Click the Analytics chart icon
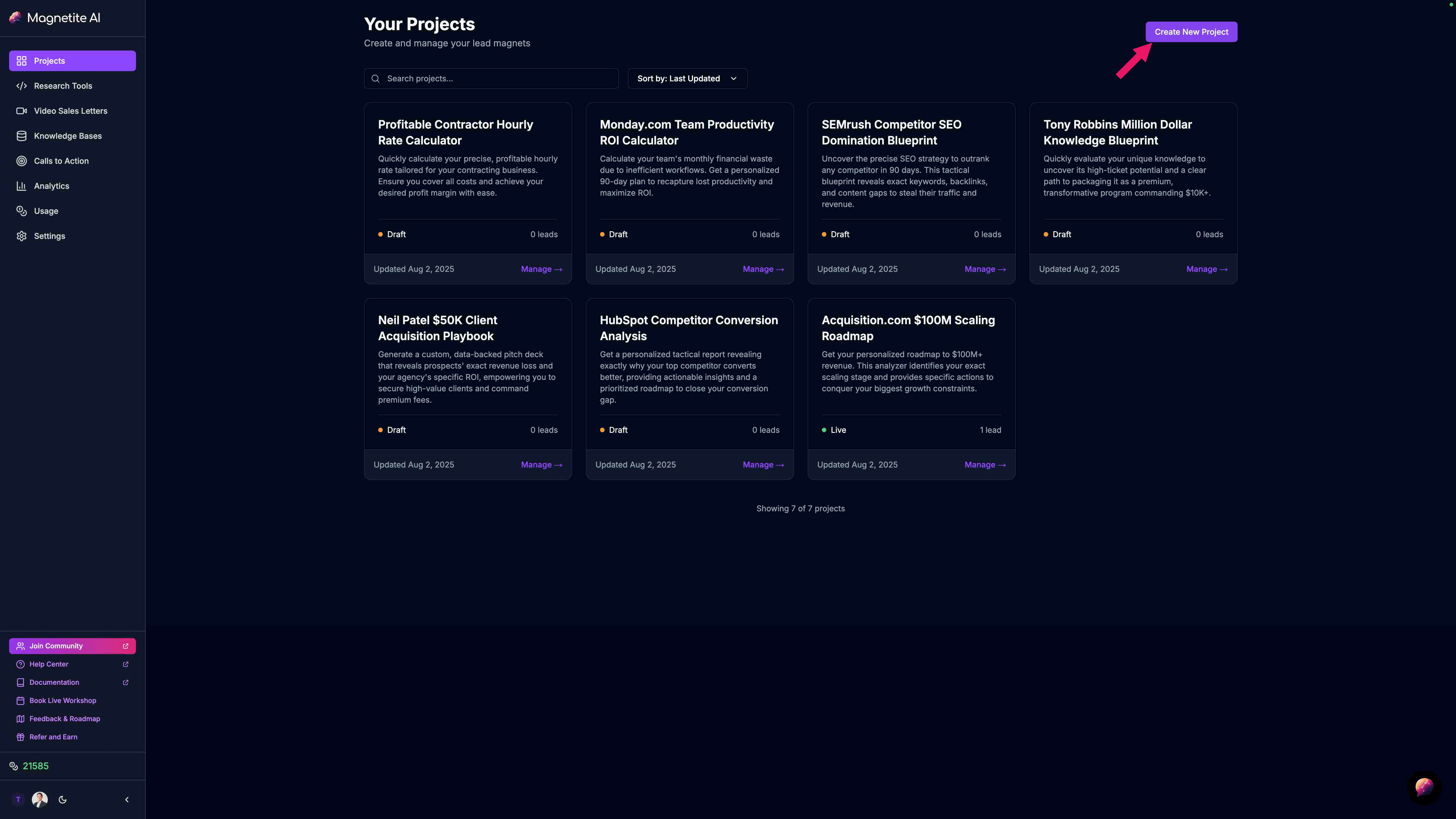The width and height of the screenshot is (1456, 819). pyautogui.click(x=22, y=186)
